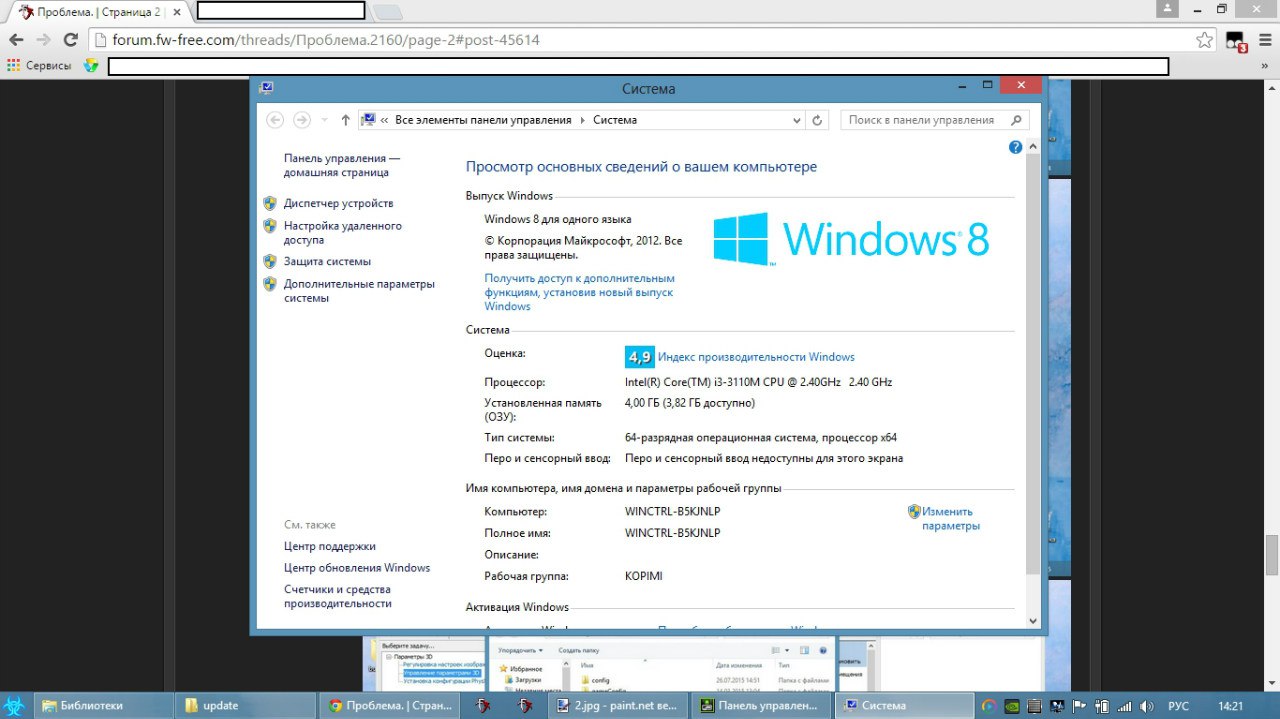Image resolution: width=1280 pixels, height=719 pixels.
Task: Open Индекс производительности Windows link
Action: coord(756,357)
